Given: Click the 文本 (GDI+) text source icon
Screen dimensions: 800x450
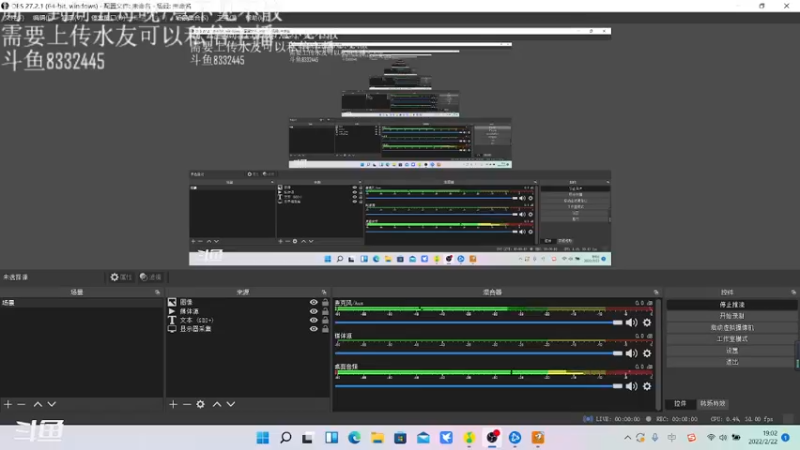Looking at the screenshot, I should [172, 320].
